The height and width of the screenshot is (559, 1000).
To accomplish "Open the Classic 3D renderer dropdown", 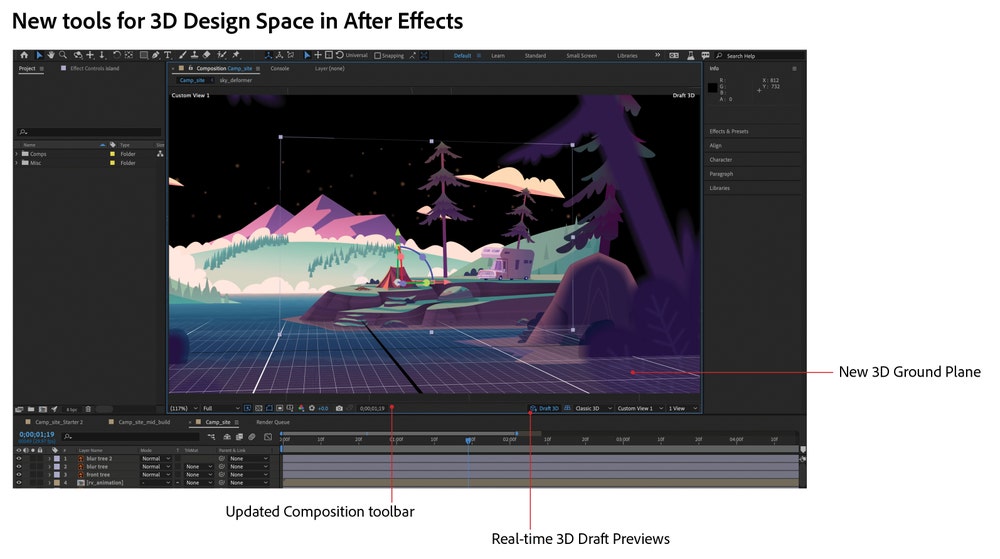I will (x=590, y=408).
